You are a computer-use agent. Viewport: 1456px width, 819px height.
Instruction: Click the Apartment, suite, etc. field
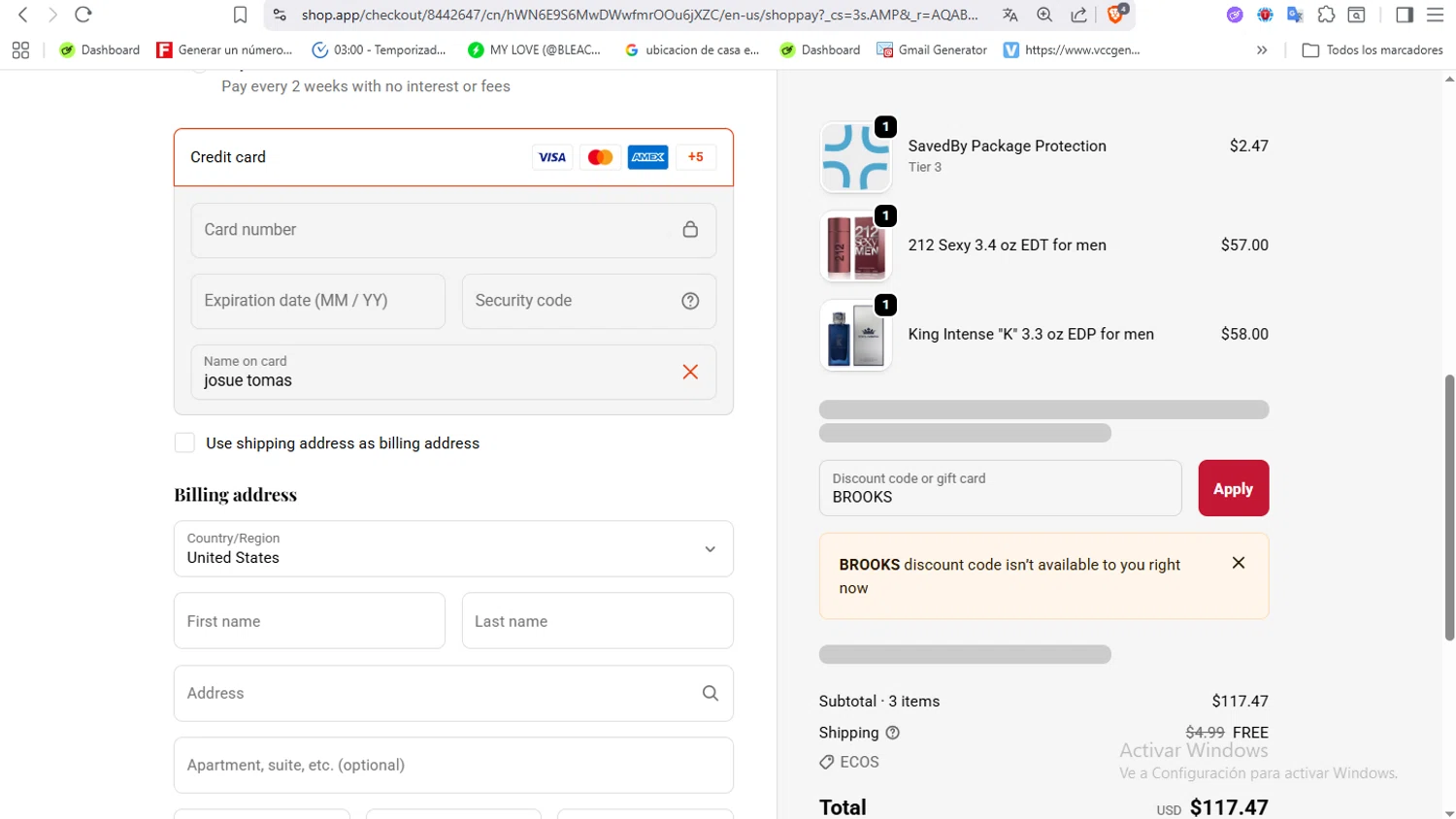453,765
